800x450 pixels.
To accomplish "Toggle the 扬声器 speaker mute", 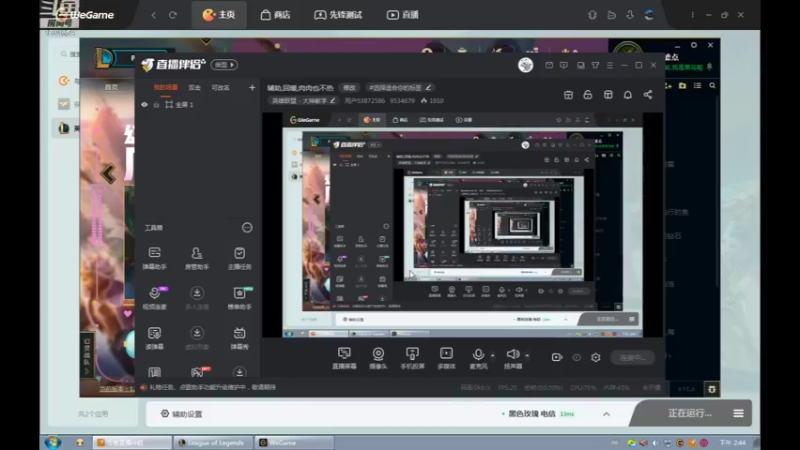I will (513, 358).
